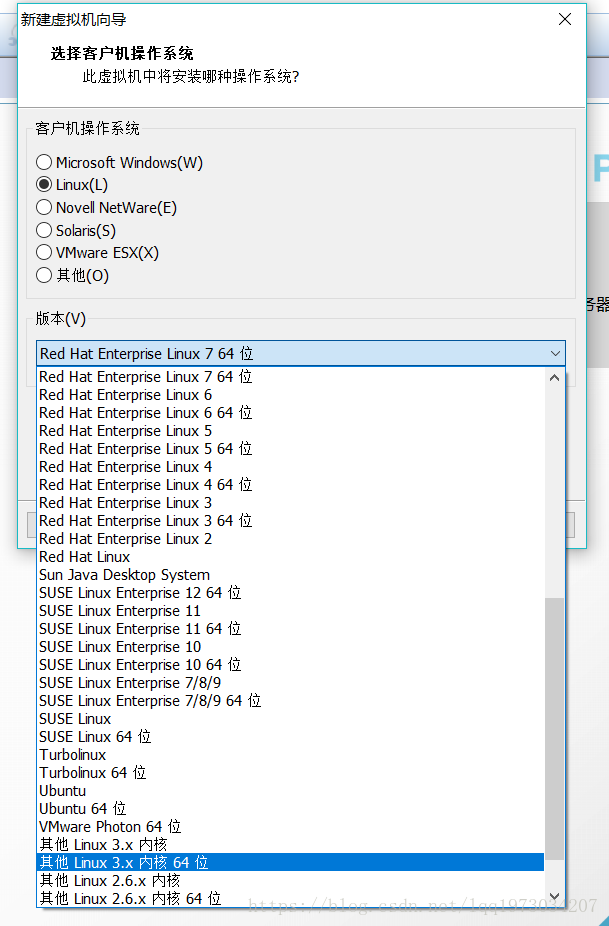Image resolution: width=609 pixels, height=926 pixels.
Task: Select Red Hat Enterprise Linux 3 64 位
Action: tap(290, 521)
